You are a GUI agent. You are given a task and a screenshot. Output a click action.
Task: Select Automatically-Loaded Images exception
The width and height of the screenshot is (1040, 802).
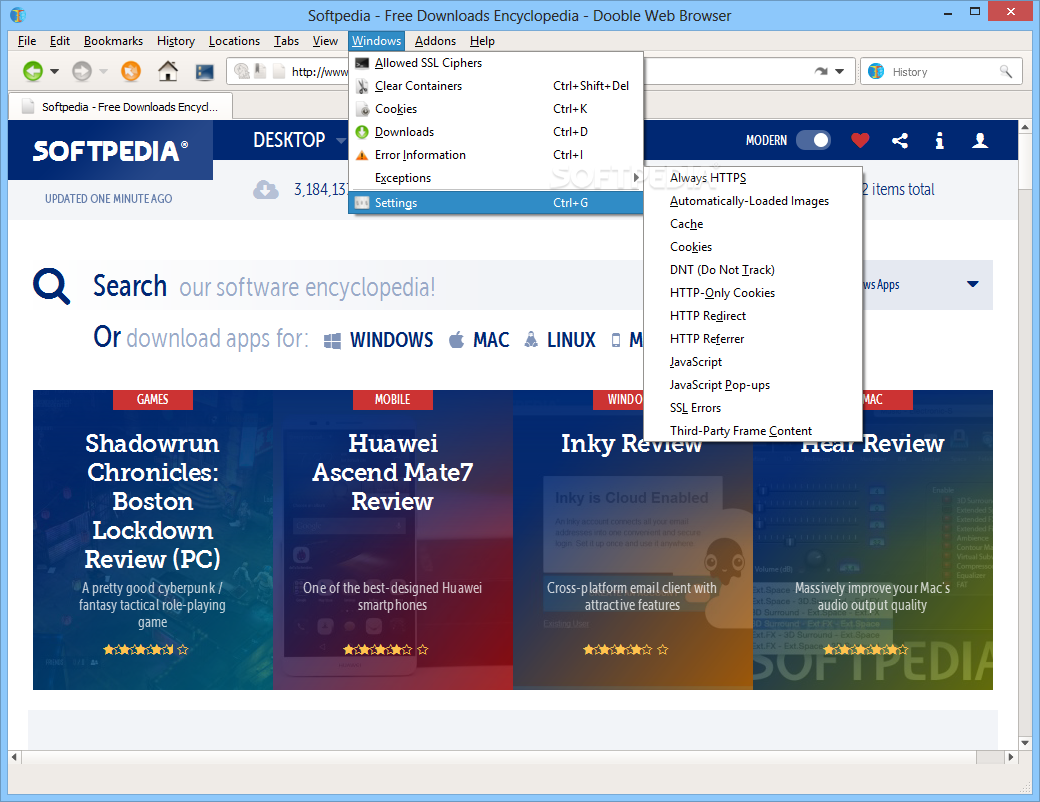[x=753, y=201]
